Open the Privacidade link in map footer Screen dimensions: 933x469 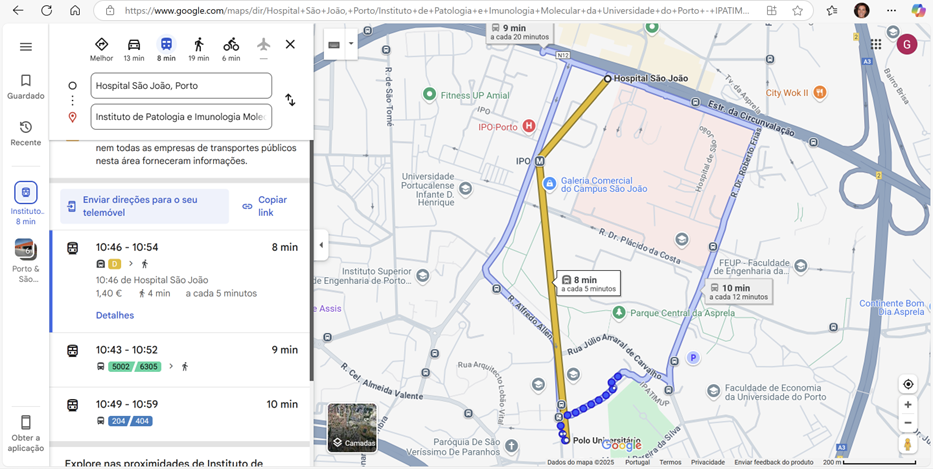[708, 462]
